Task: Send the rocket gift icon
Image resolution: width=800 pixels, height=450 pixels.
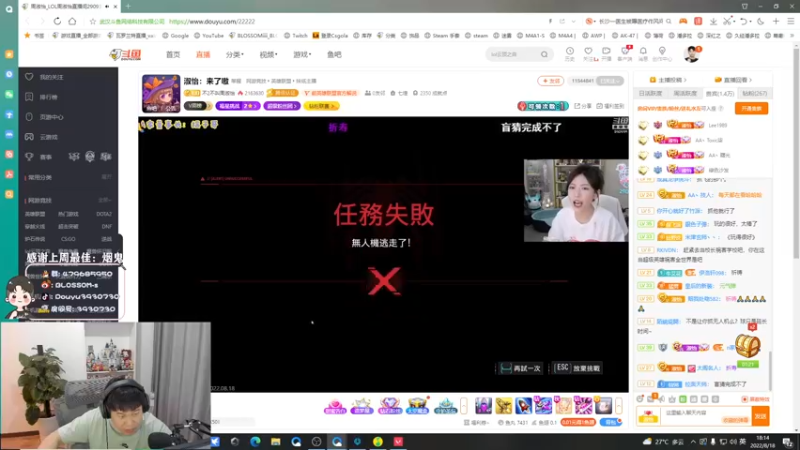Action: point(523,406)
